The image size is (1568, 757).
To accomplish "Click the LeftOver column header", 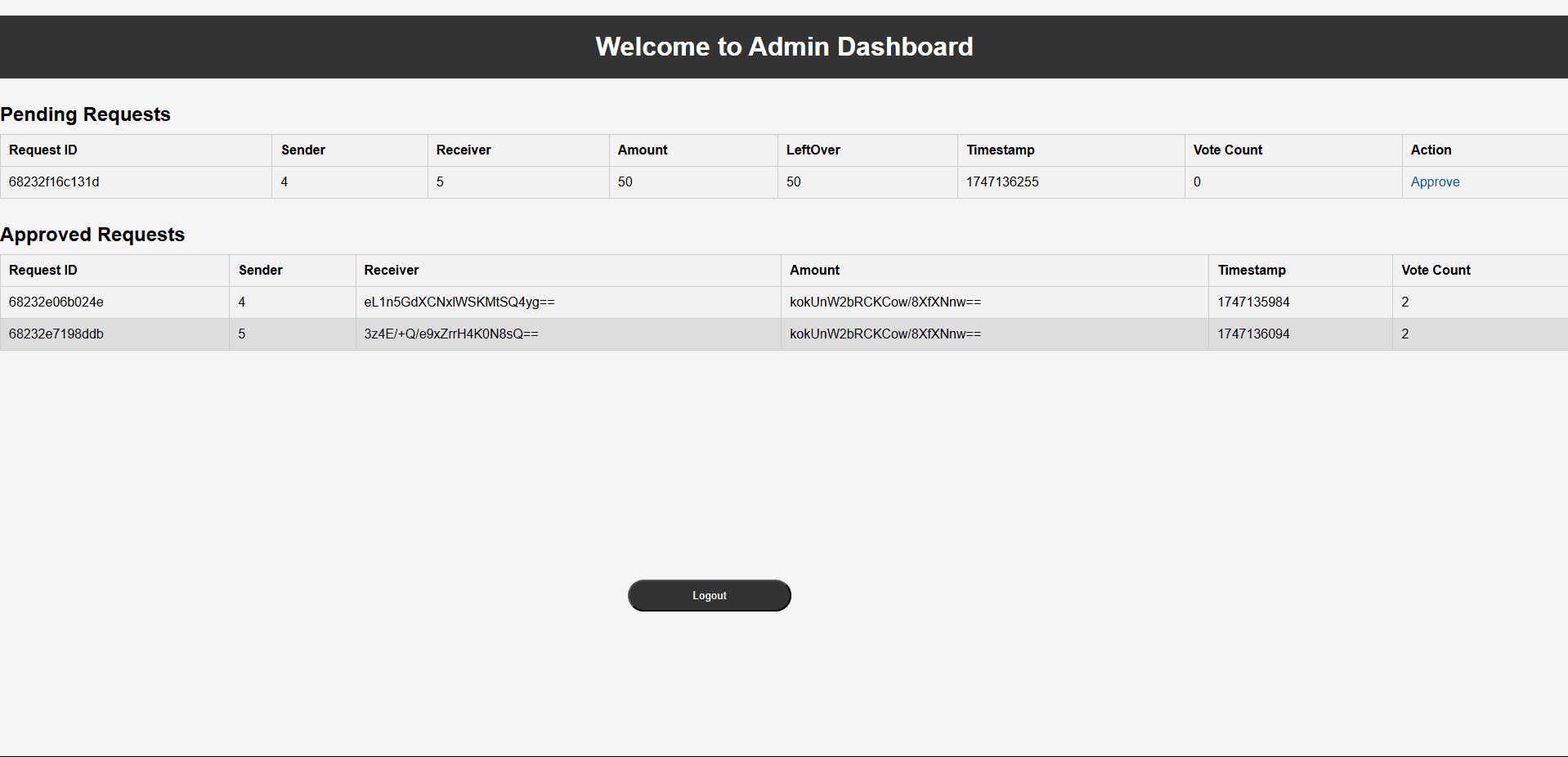I will click(x=813, y=150).
